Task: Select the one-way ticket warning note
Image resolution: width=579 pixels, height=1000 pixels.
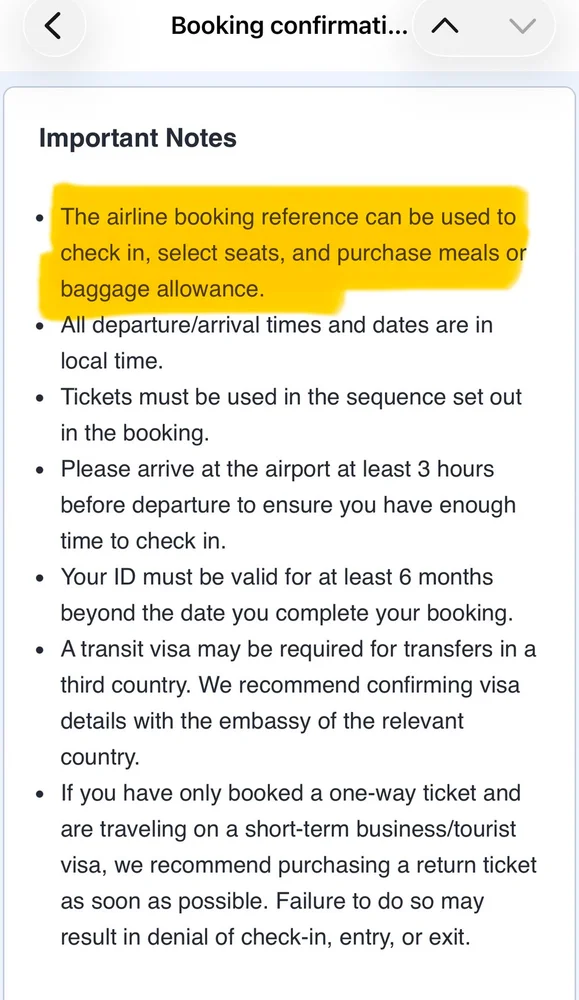Action: 298,865
